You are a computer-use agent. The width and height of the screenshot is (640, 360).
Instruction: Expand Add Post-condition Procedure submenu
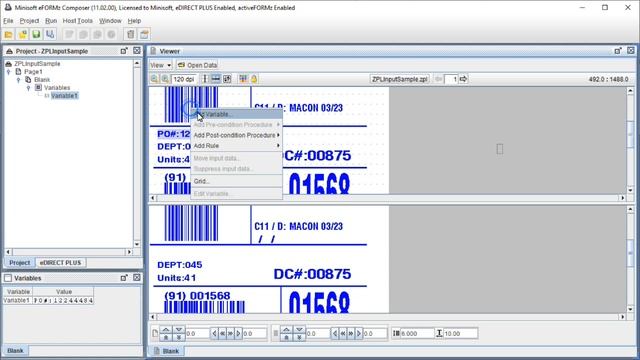pyautogui.click(x=236, y=135)
